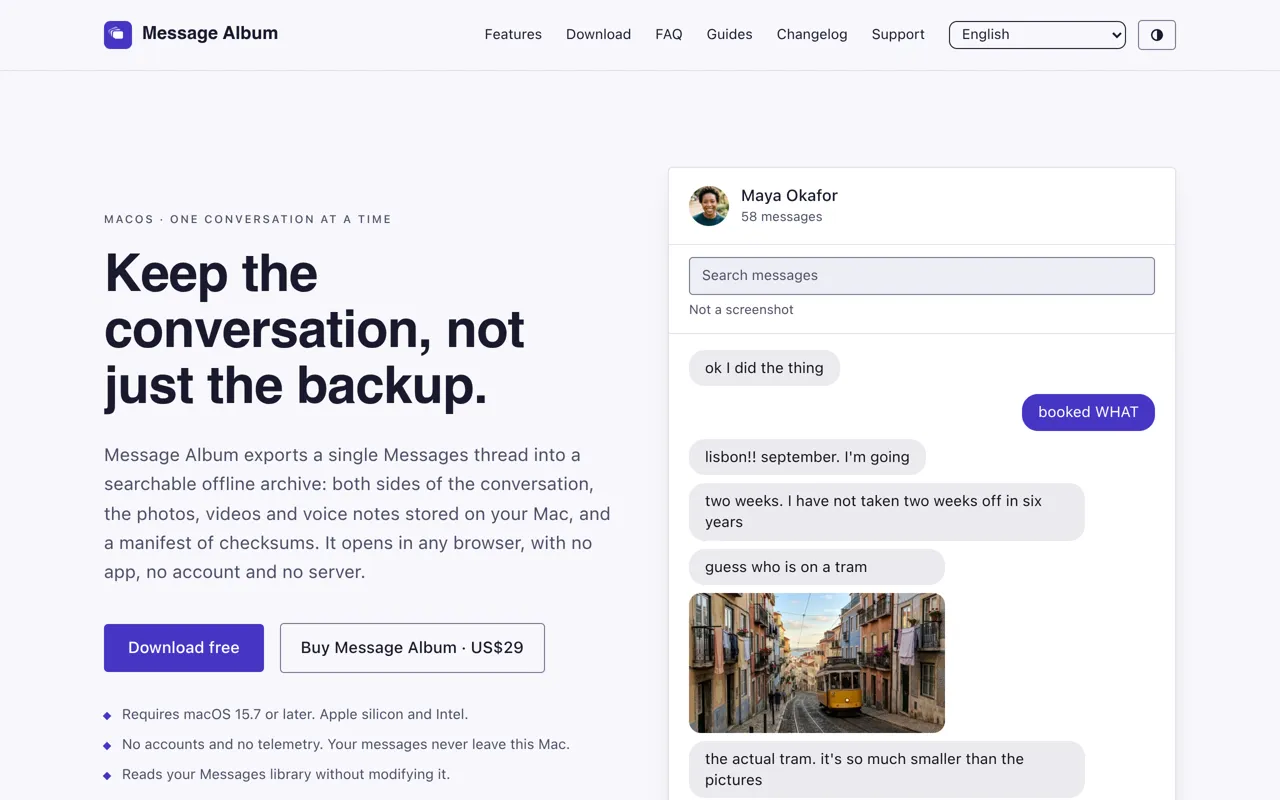Go to the Support nav item

[x=898, y=34]
